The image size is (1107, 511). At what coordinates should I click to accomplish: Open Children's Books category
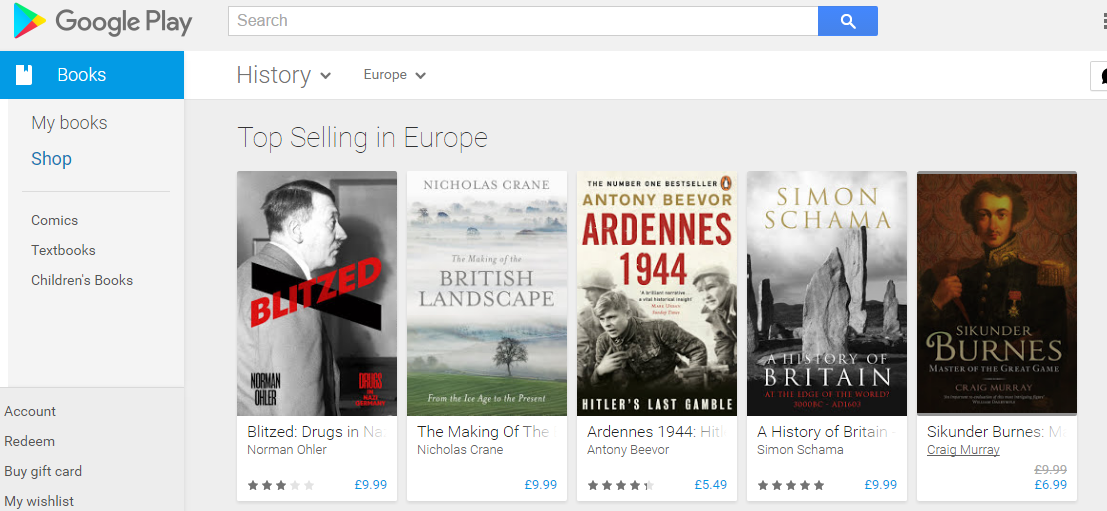coord(82,280)
